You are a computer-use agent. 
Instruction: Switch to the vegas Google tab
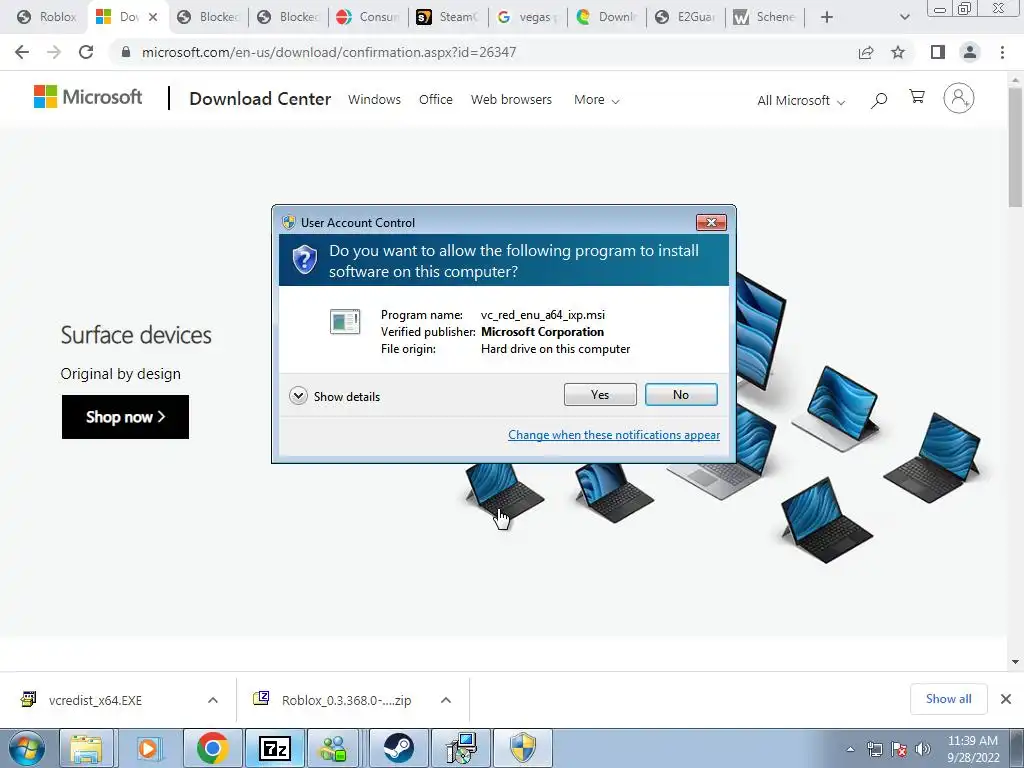526,17
